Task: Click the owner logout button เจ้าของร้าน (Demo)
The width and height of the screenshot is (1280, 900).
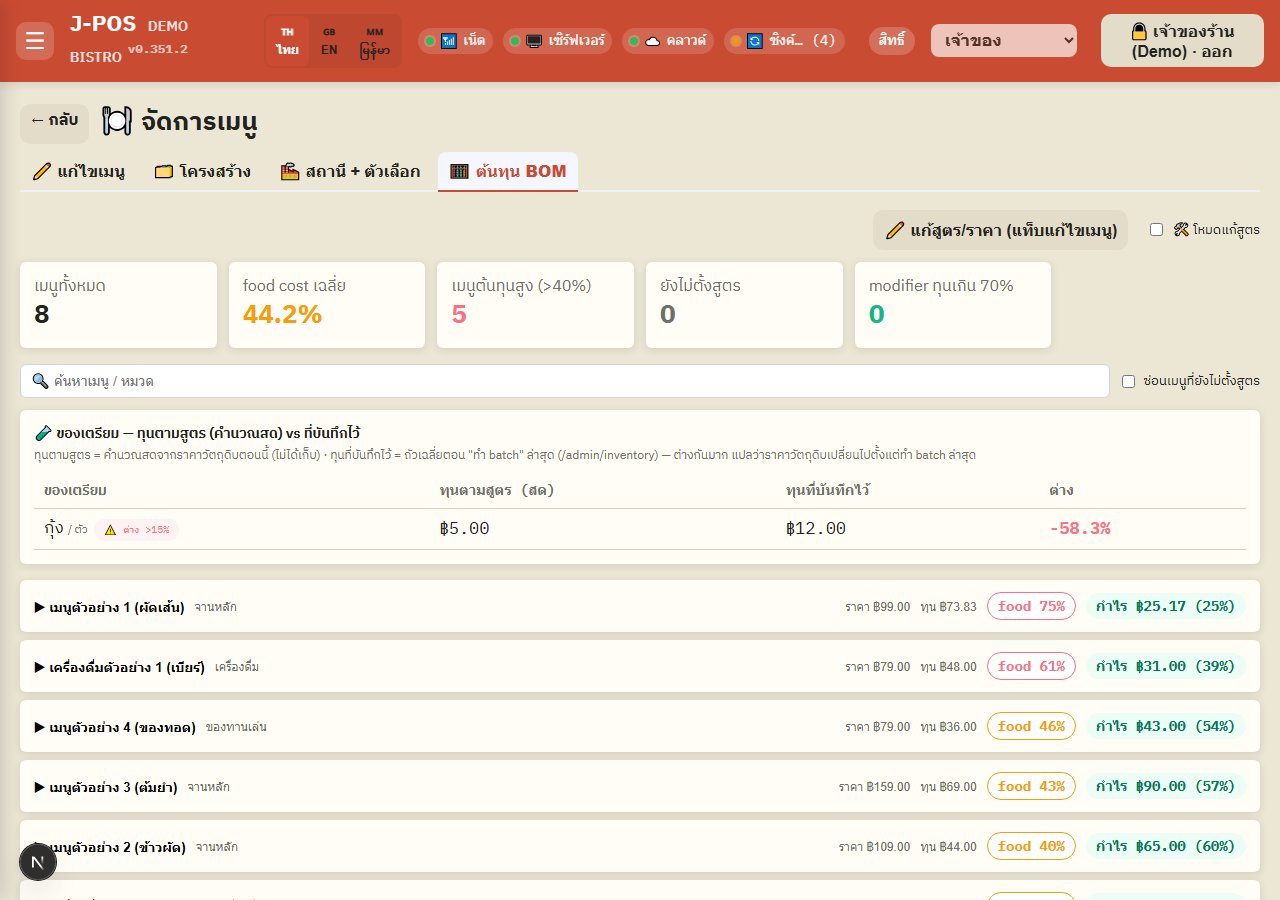Action: coord(1182,41)
